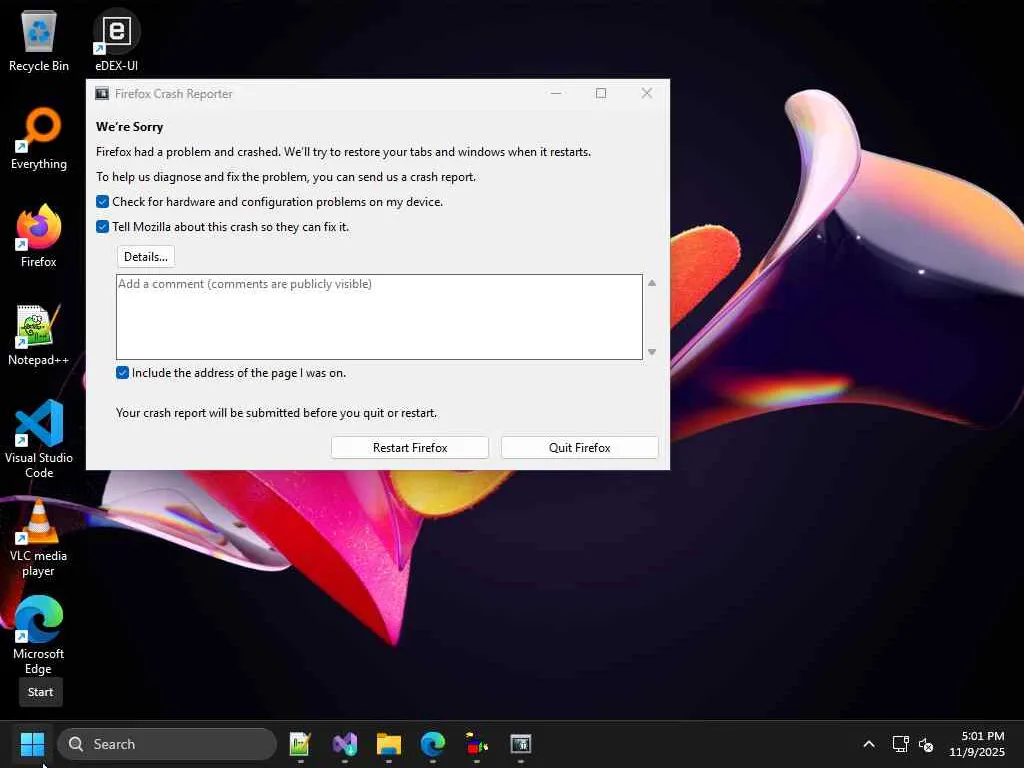The image size is (1024, 768).
Task: Open the muted volume tray icon
Action: (925, 744)
